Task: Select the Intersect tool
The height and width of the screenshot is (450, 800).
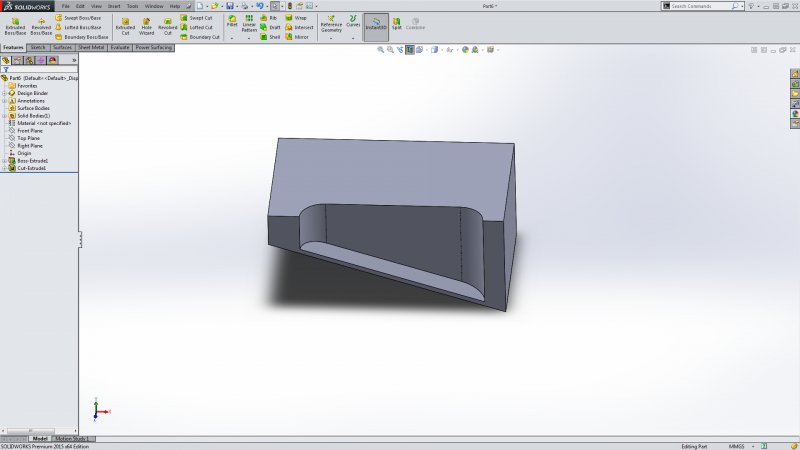Action: [299, 28]
